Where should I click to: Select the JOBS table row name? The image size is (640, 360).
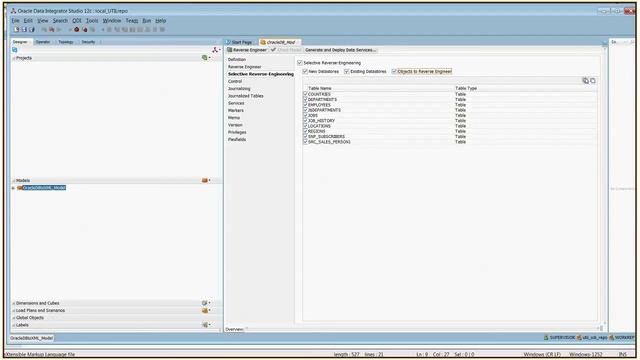(x=313, y=116)
